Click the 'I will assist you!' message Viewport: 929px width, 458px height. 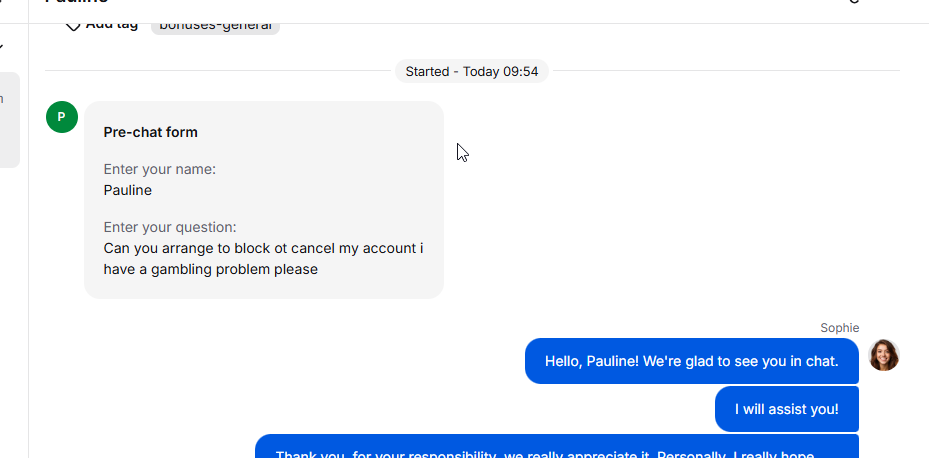[787, 409]
